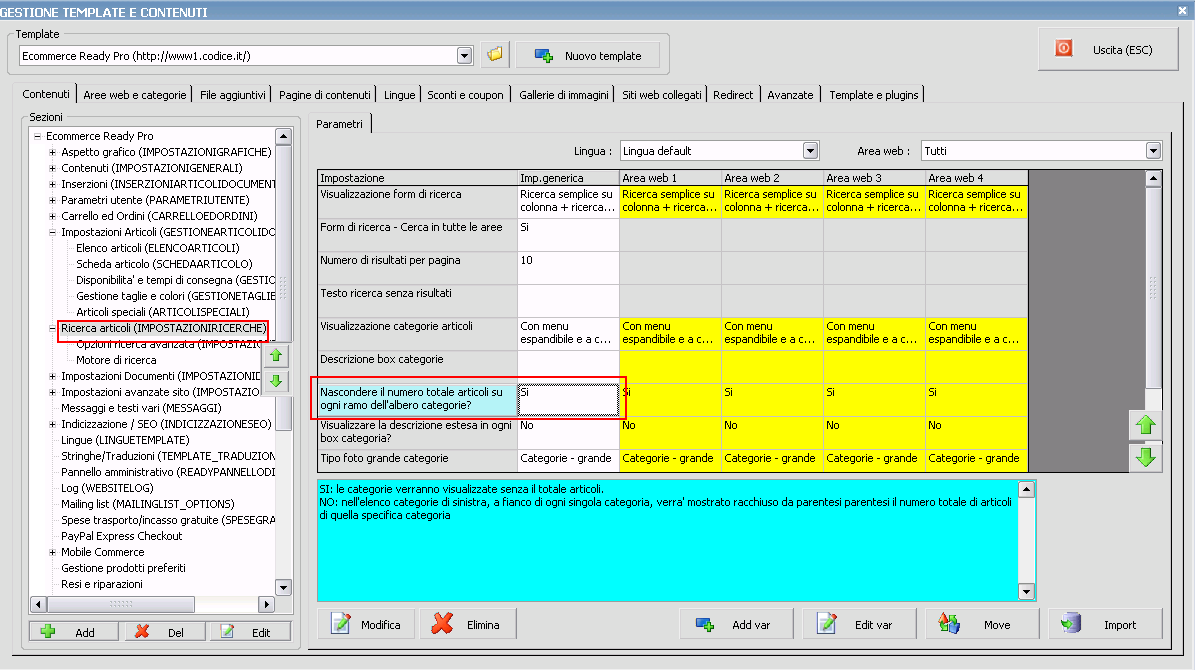The image size is (1195, 670).
Task: Open the Template selection dropdown
Action: coord(464,56)
